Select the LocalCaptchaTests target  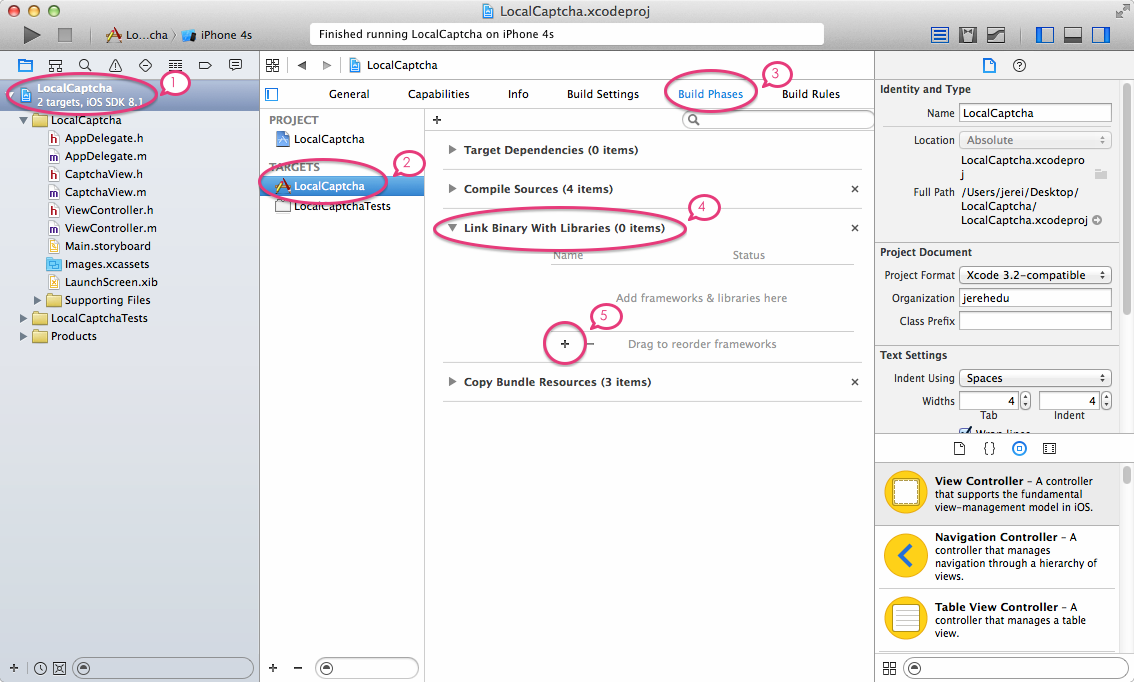(342, 206)
